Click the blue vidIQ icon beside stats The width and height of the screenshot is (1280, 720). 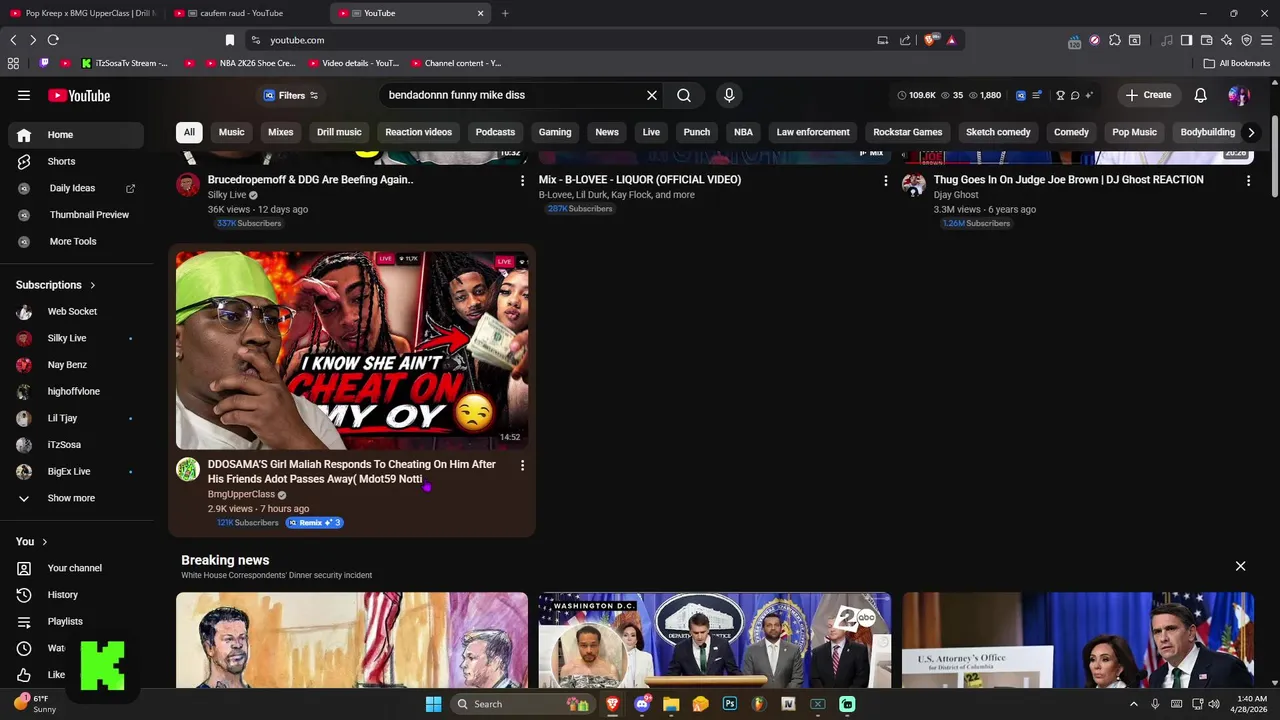[1021, 95]
